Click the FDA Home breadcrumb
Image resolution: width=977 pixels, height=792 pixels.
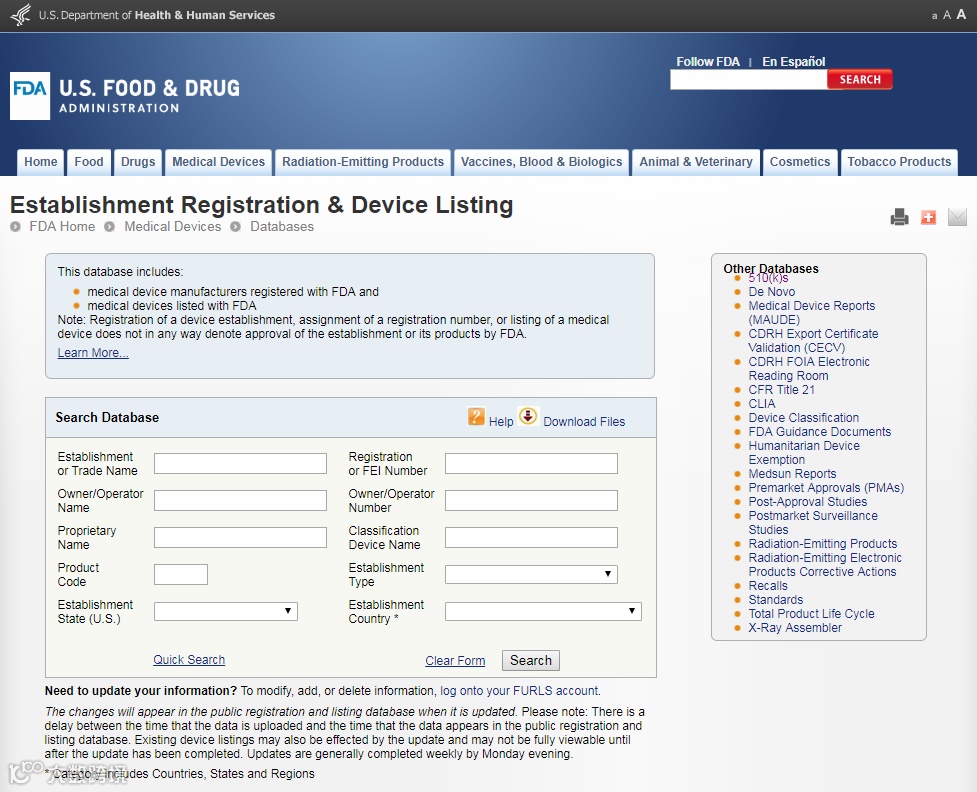pos(62,226)
